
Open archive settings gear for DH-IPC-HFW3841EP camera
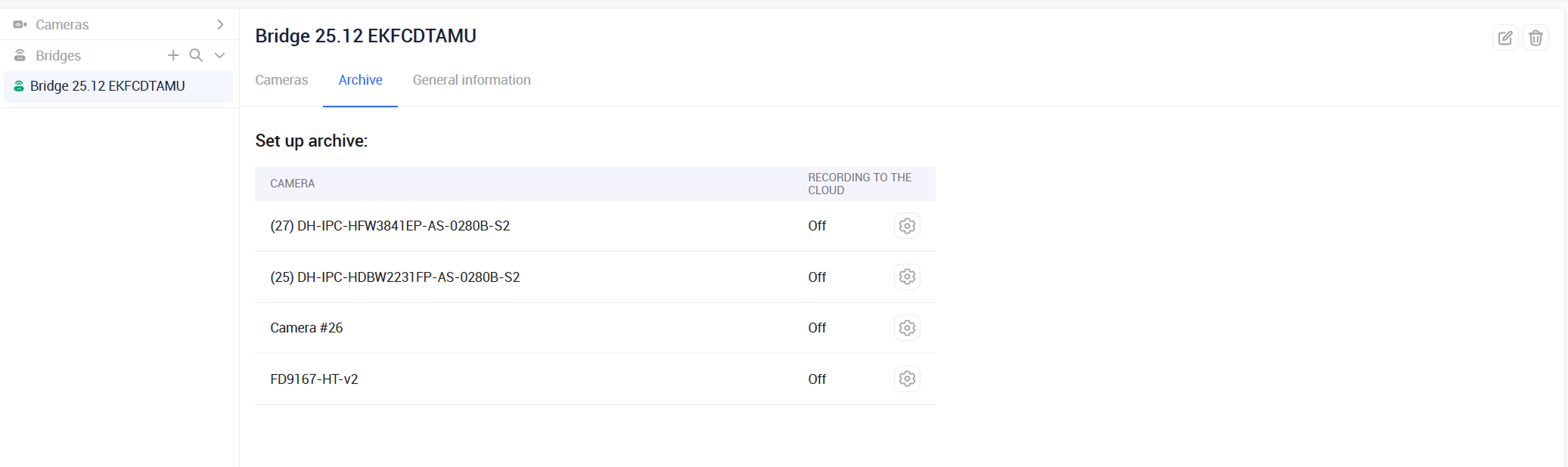point(907,226)
